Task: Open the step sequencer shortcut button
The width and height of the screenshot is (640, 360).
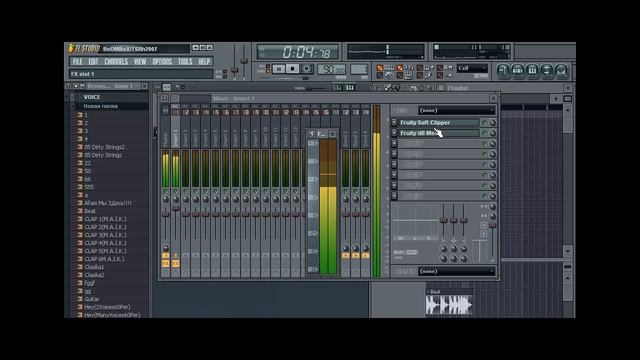Action: pyautogui.click(x=518, y=71)
